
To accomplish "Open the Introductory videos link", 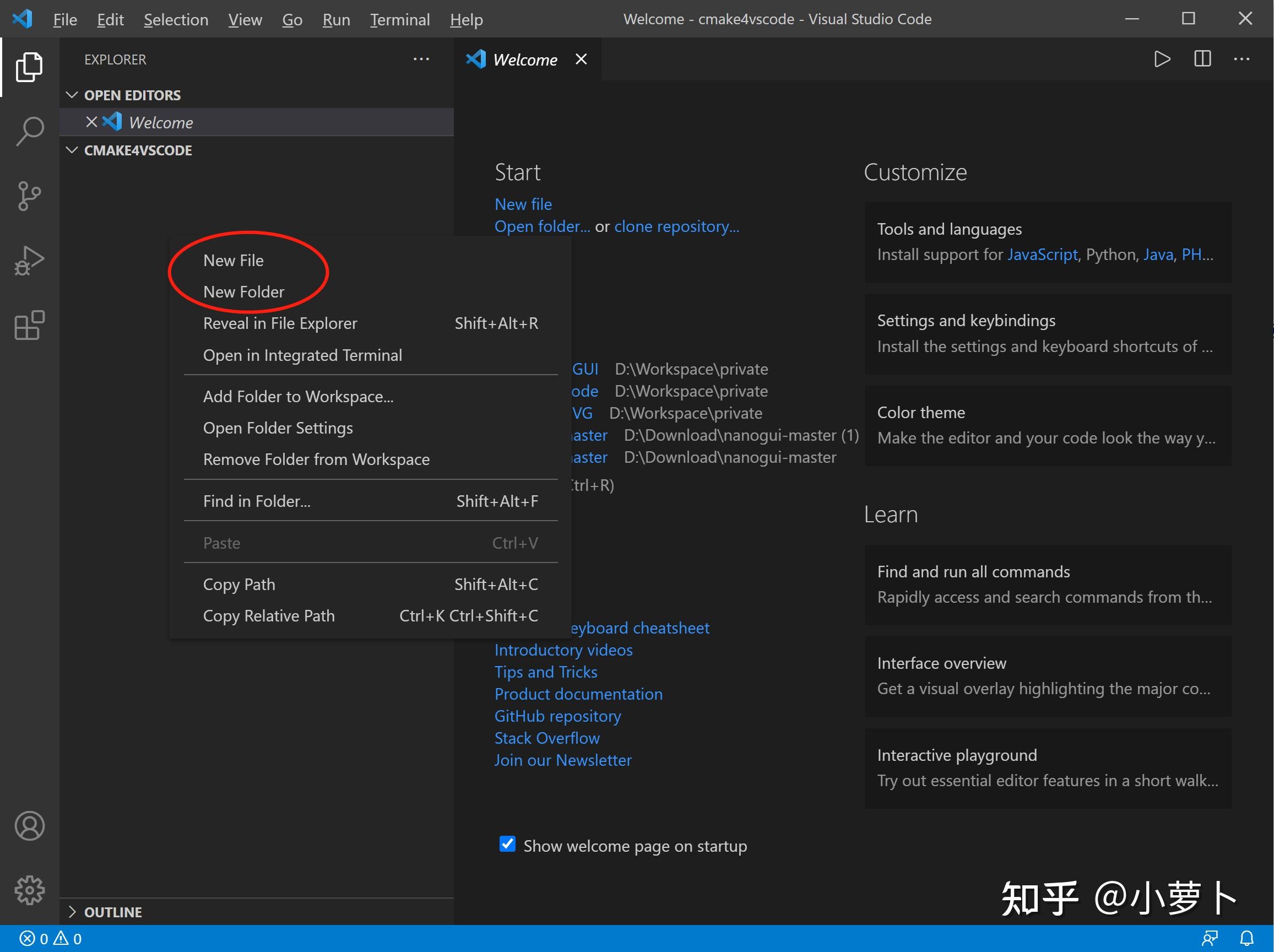I will click(563, 650).
